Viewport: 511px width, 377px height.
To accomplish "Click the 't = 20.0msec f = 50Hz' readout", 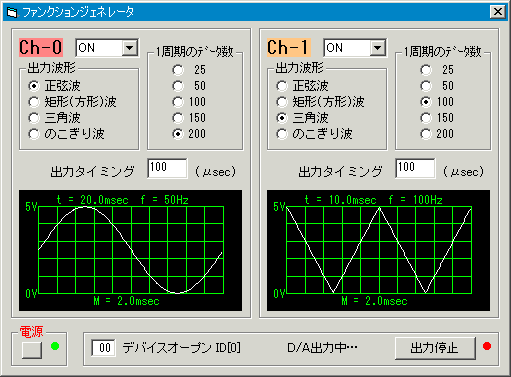I will (122, 200).
